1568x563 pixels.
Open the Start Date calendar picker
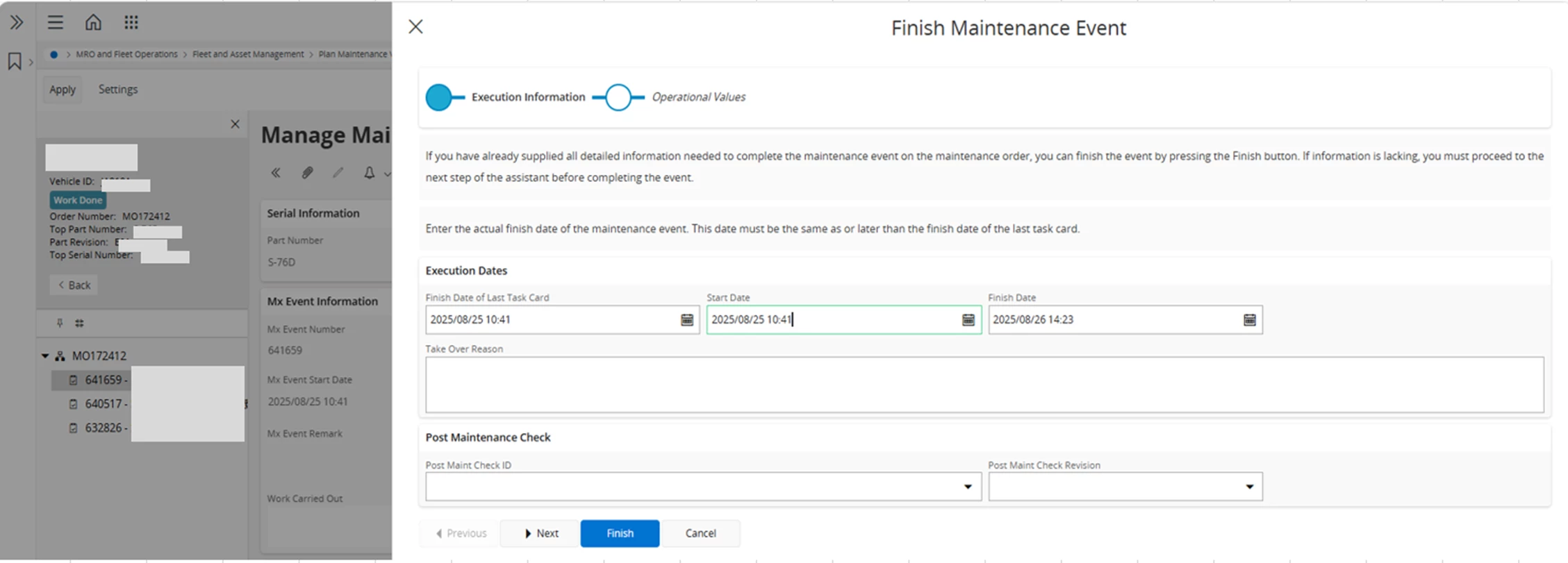point(968,319)
